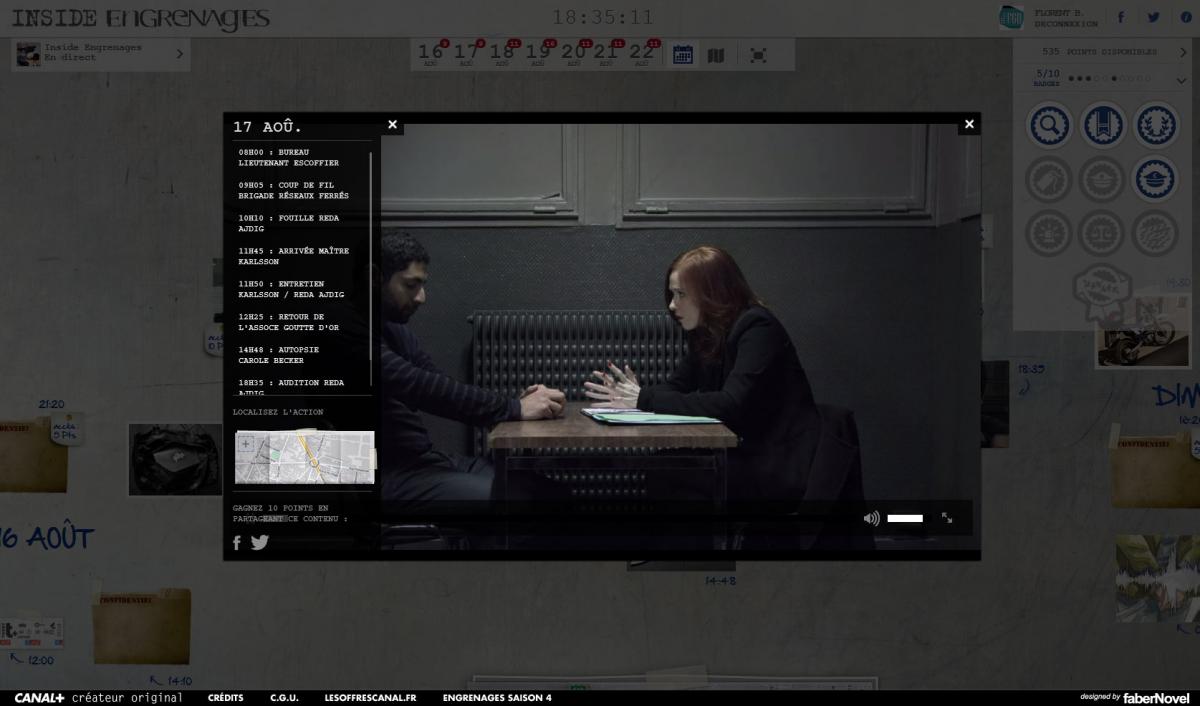Image resolution: width=1200 pixels, height=706 pixels.
Task: Mute the video with the speaker icon
Action: coord(872,518)
